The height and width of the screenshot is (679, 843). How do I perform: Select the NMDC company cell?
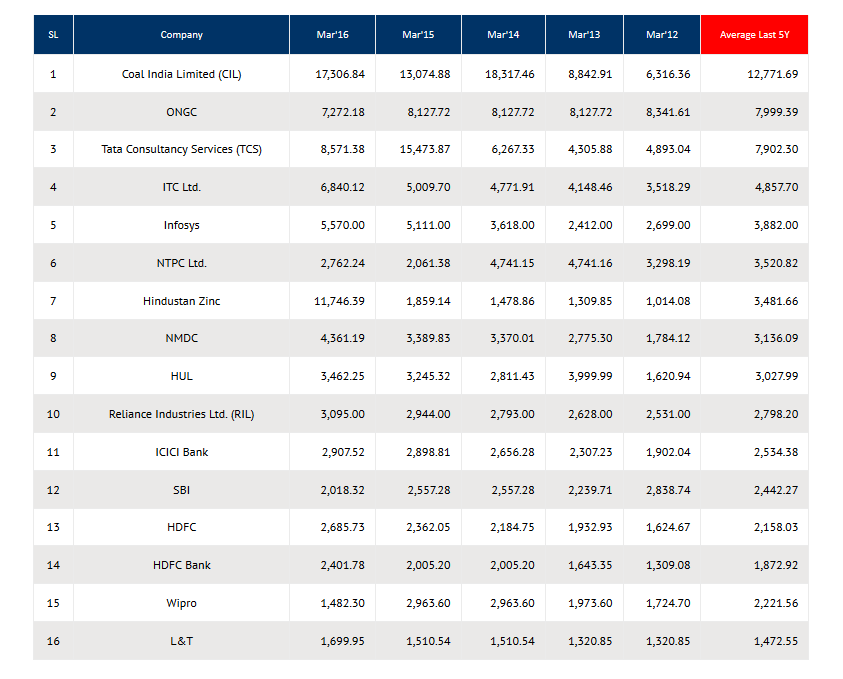pos(182,338)
